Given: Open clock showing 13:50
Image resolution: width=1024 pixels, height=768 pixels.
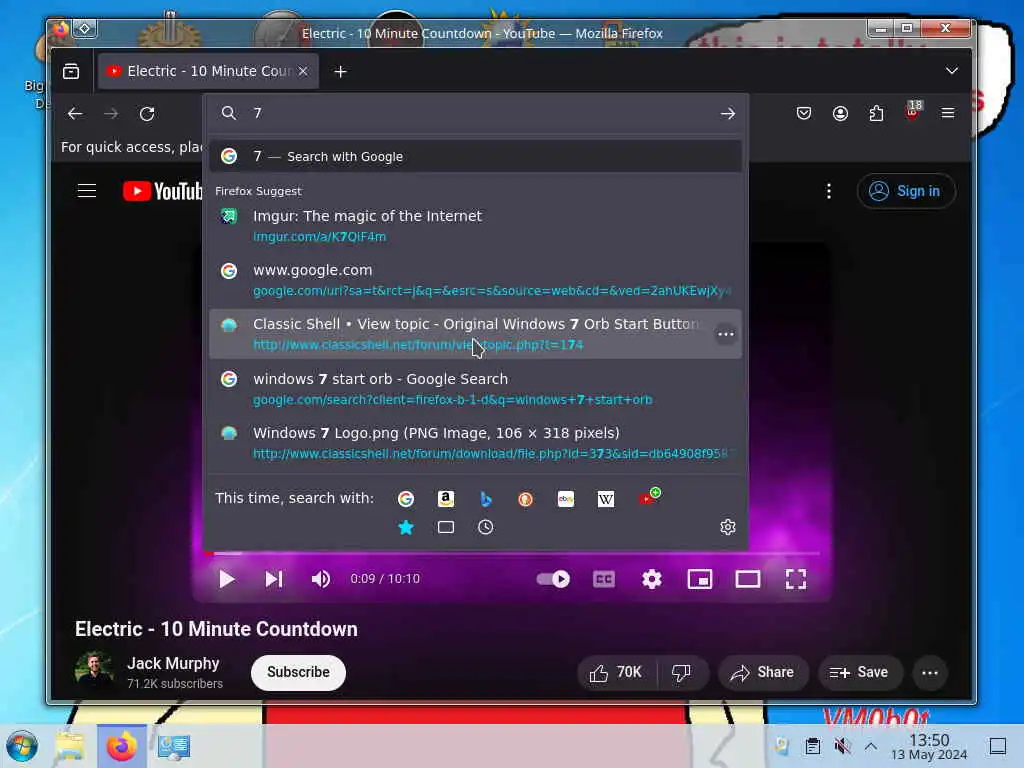Looking at the screenshot, I should click(929, 746).
